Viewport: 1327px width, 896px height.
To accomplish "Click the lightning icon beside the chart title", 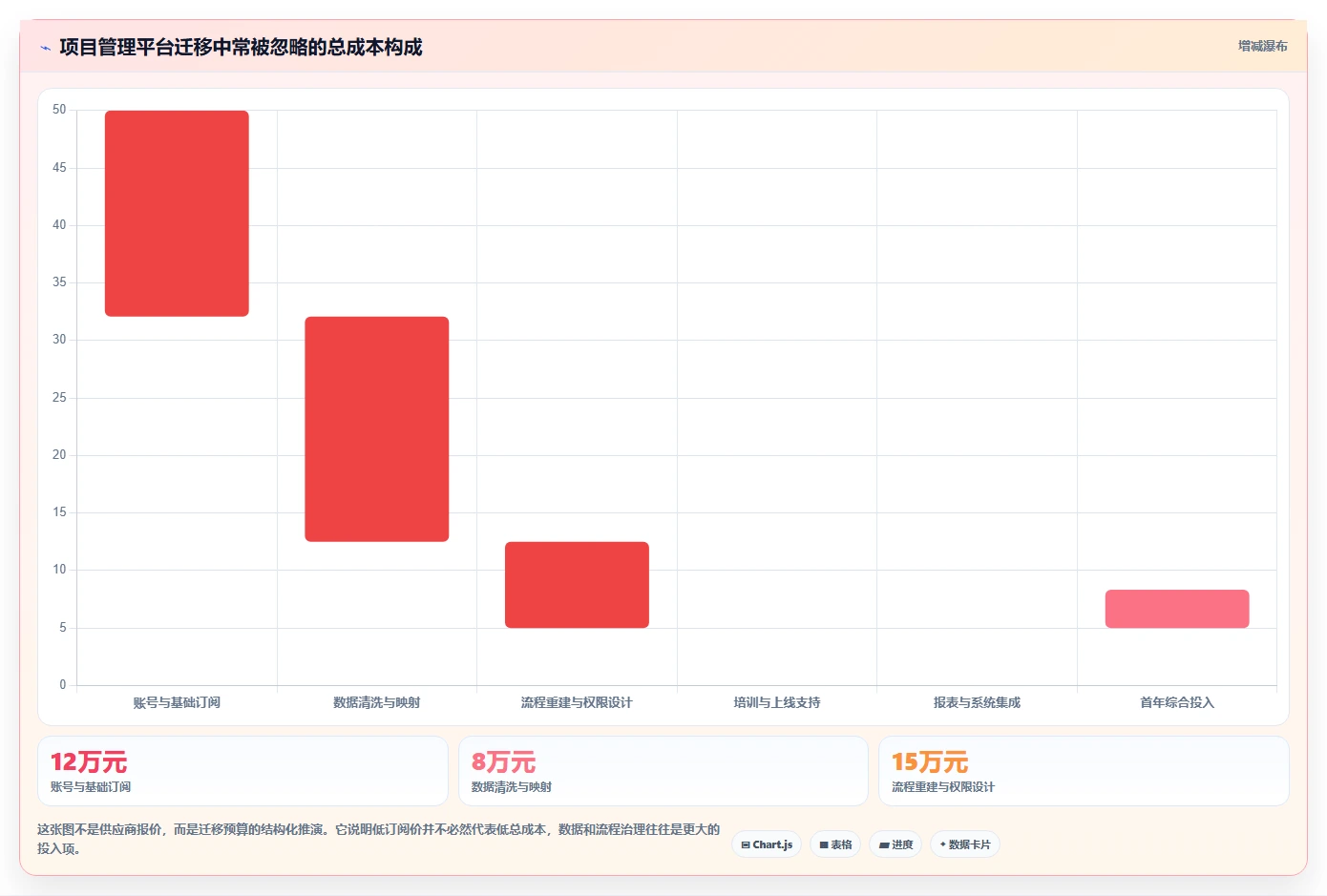I will 45,48.
